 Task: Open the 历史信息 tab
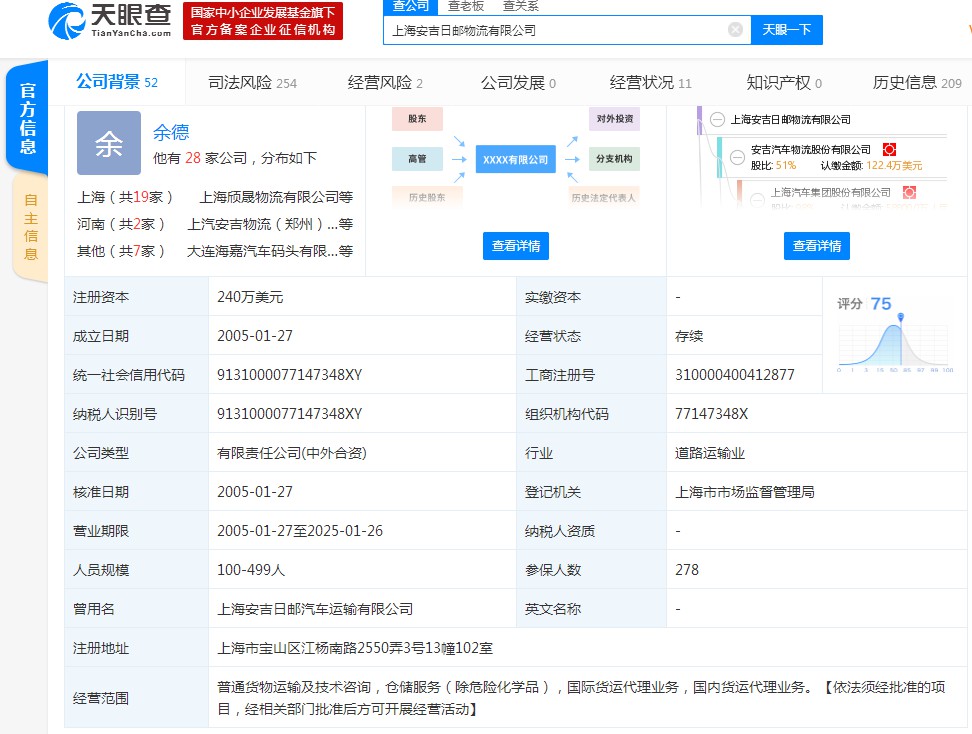917,82
